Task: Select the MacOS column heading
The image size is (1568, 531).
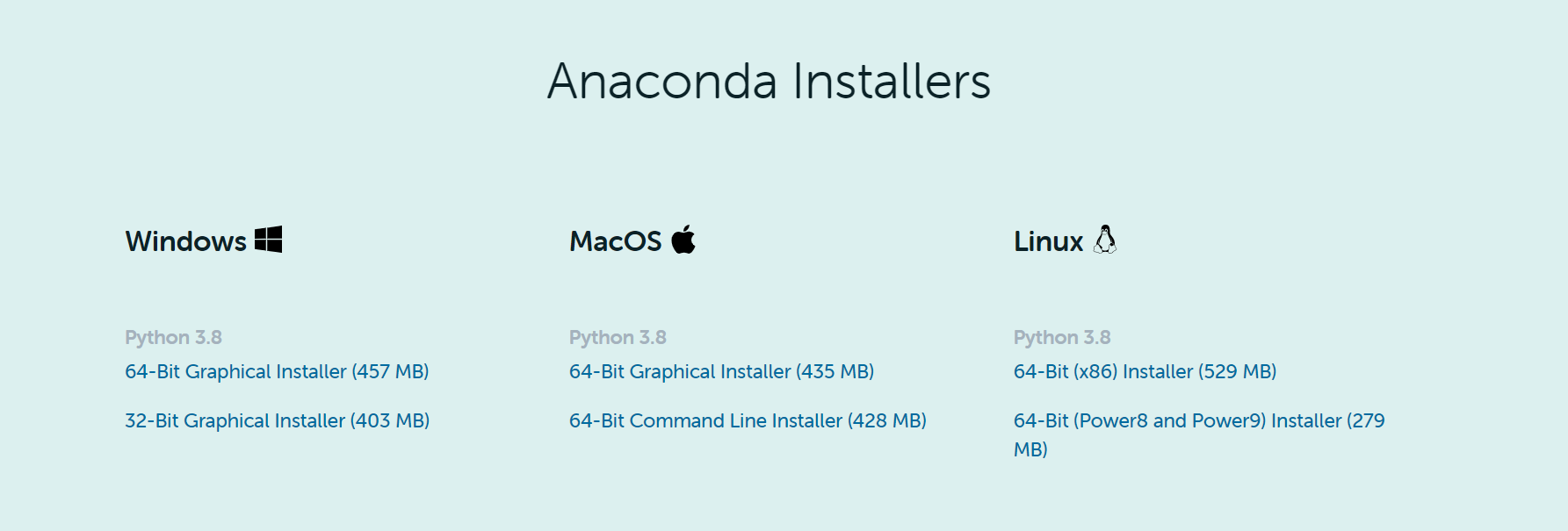Action: (615, 240)
